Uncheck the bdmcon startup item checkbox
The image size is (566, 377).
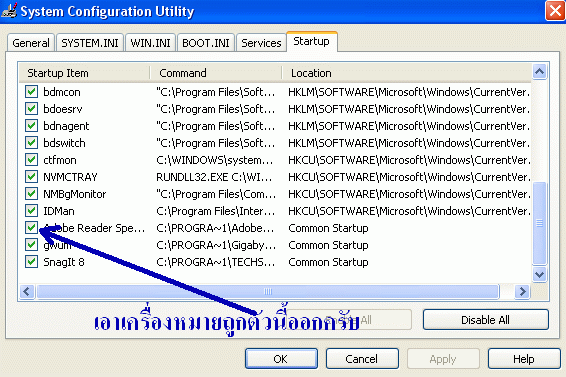pyautogui.click(x=31, y=92)
